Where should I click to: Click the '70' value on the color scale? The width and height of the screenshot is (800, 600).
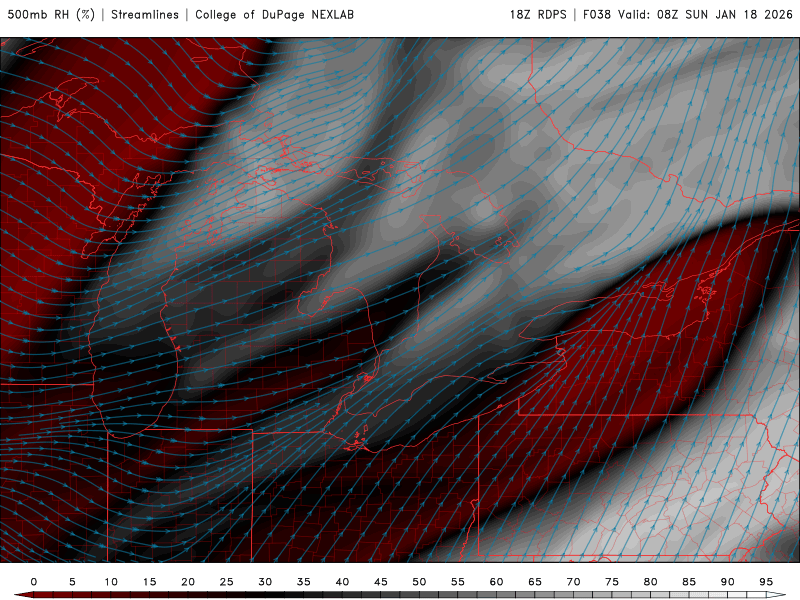pos(573,582)
